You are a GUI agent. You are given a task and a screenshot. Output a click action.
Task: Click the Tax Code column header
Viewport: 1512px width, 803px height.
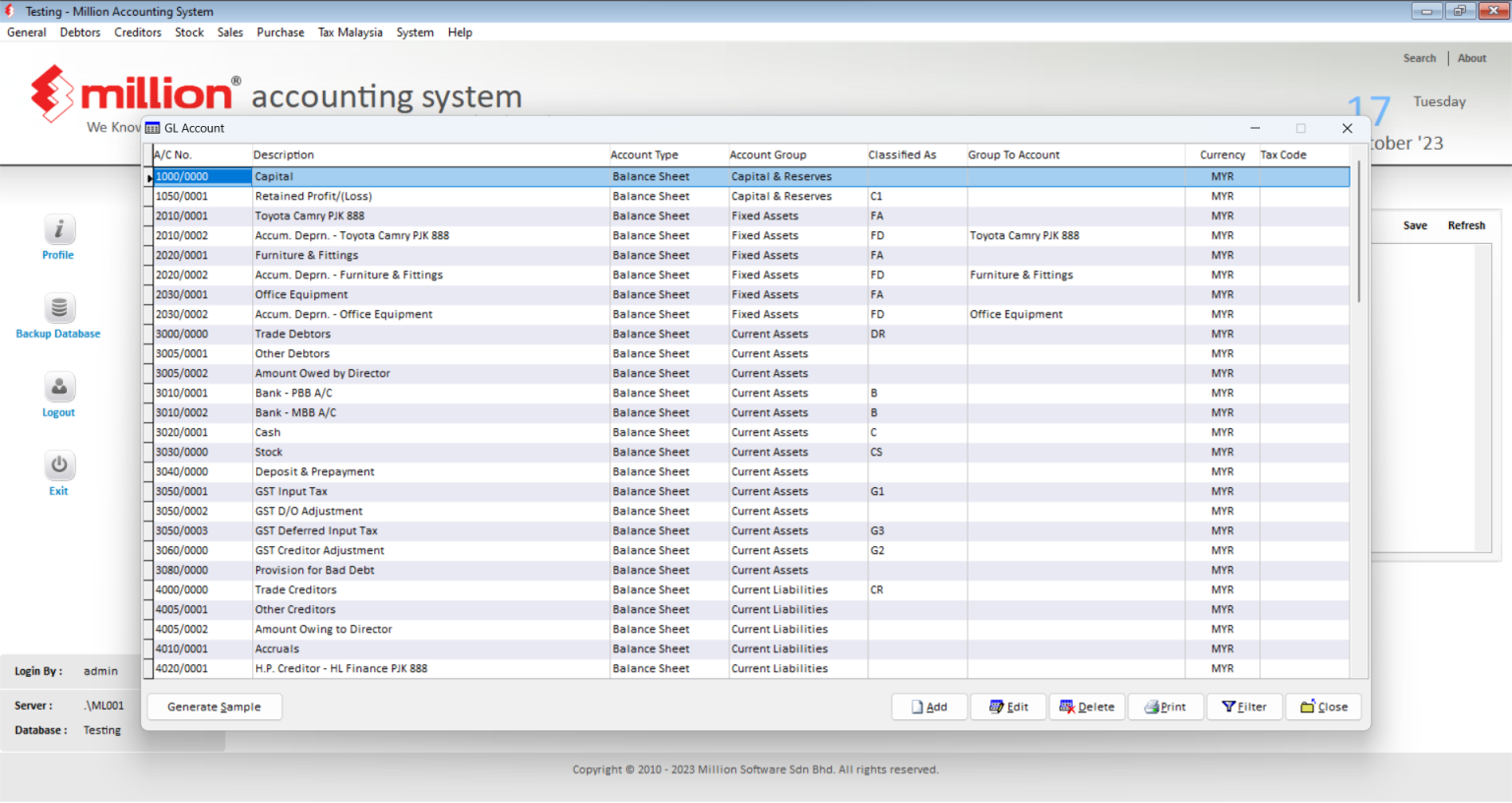[1304, 154]
